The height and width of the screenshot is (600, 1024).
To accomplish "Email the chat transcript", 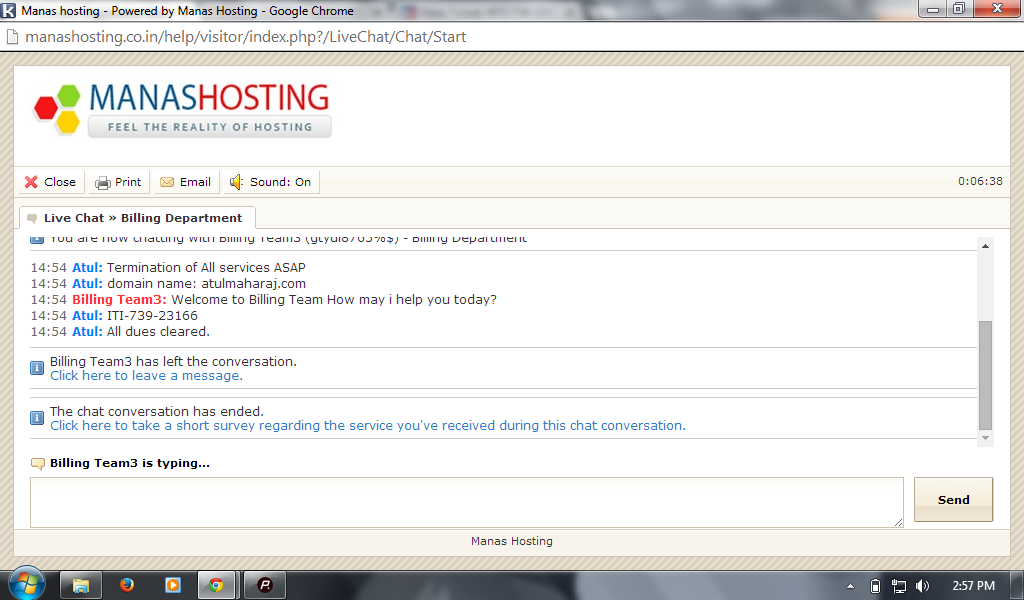I will pos(186,182).
